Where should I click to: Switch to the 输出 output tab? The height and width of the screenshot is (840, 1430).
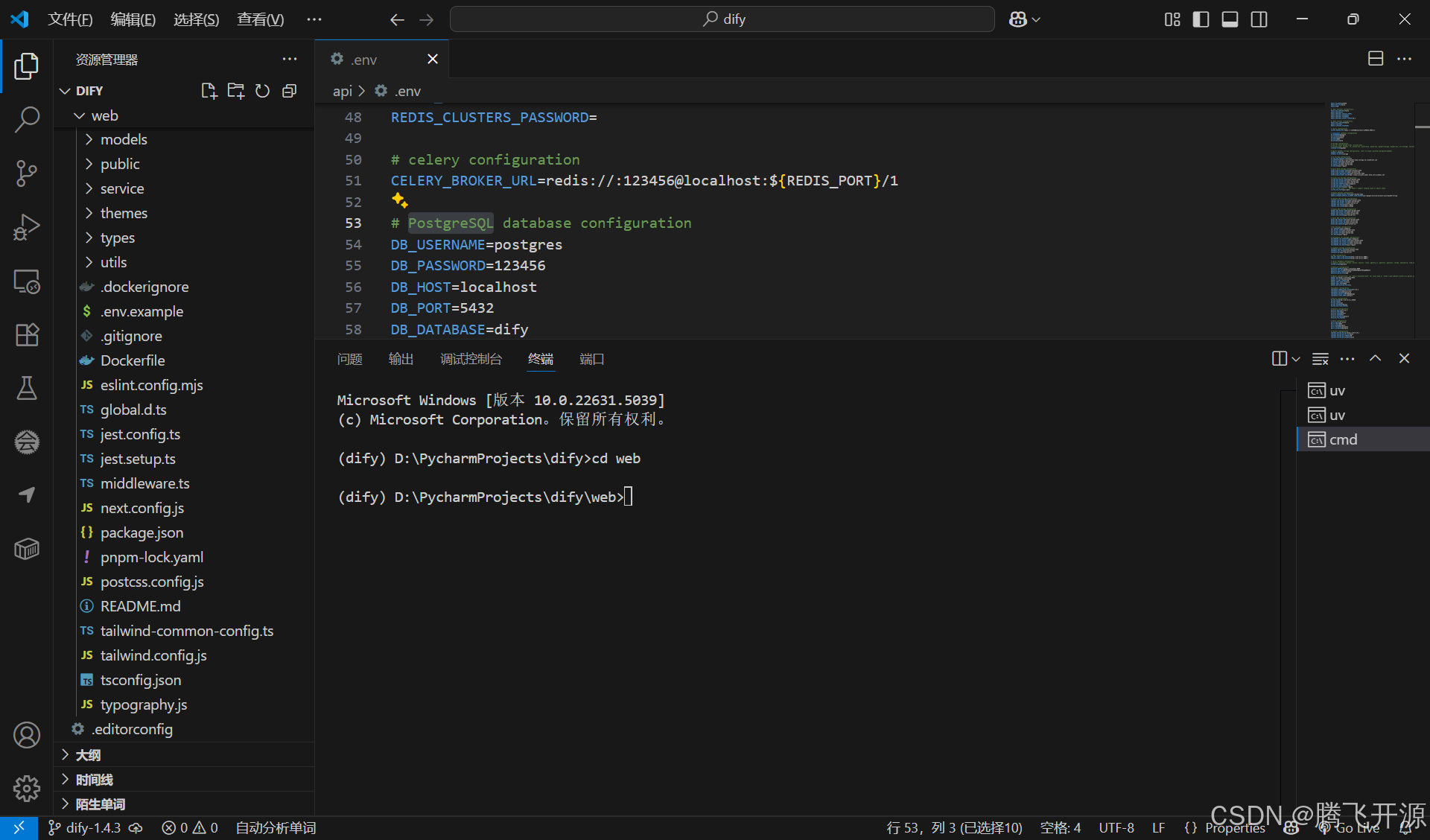pyautogui.click(x=401, y=359)
